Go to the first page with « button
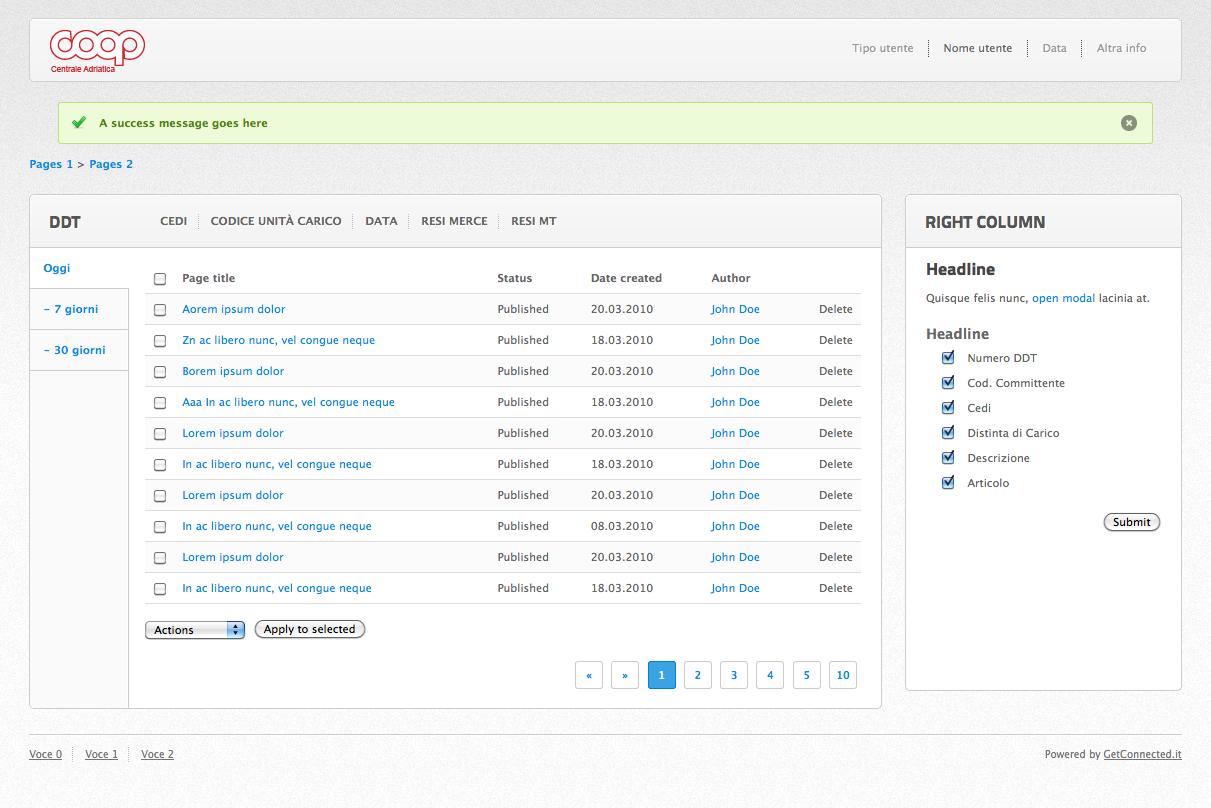The height and width of the screenshot is (808, 1211). point(589,675)
